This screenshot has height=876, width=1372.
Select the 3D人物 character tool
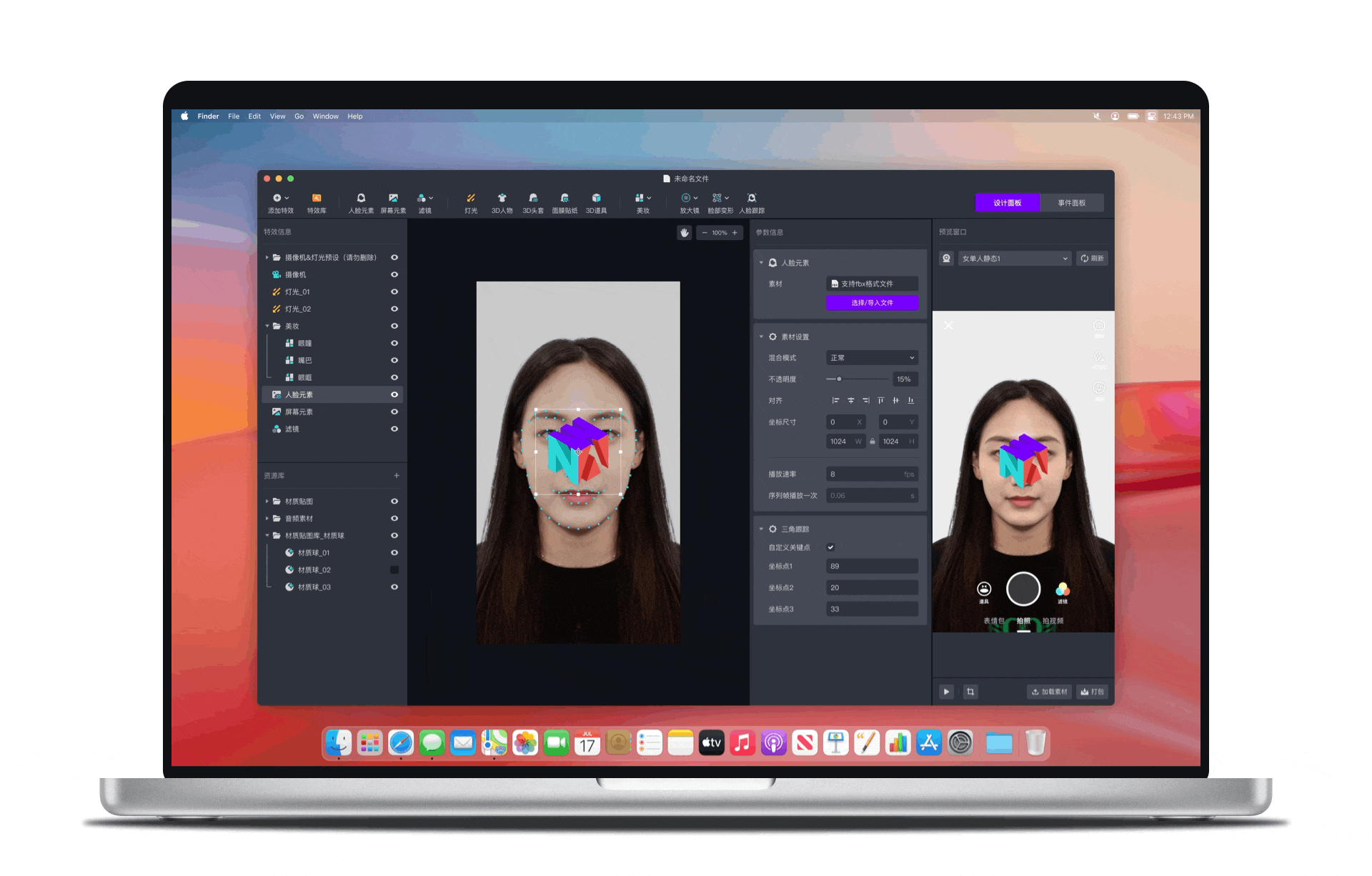click(502, 199)
